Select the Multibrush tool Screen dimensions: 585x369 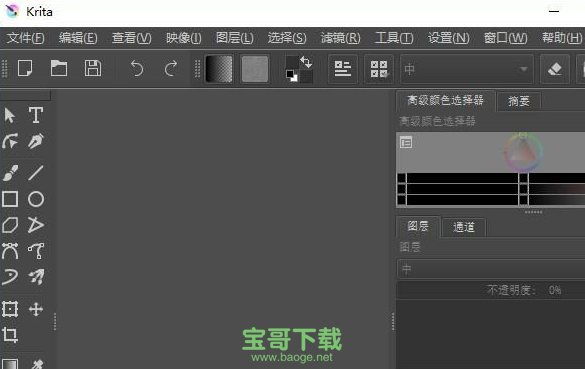click(36, 277)
